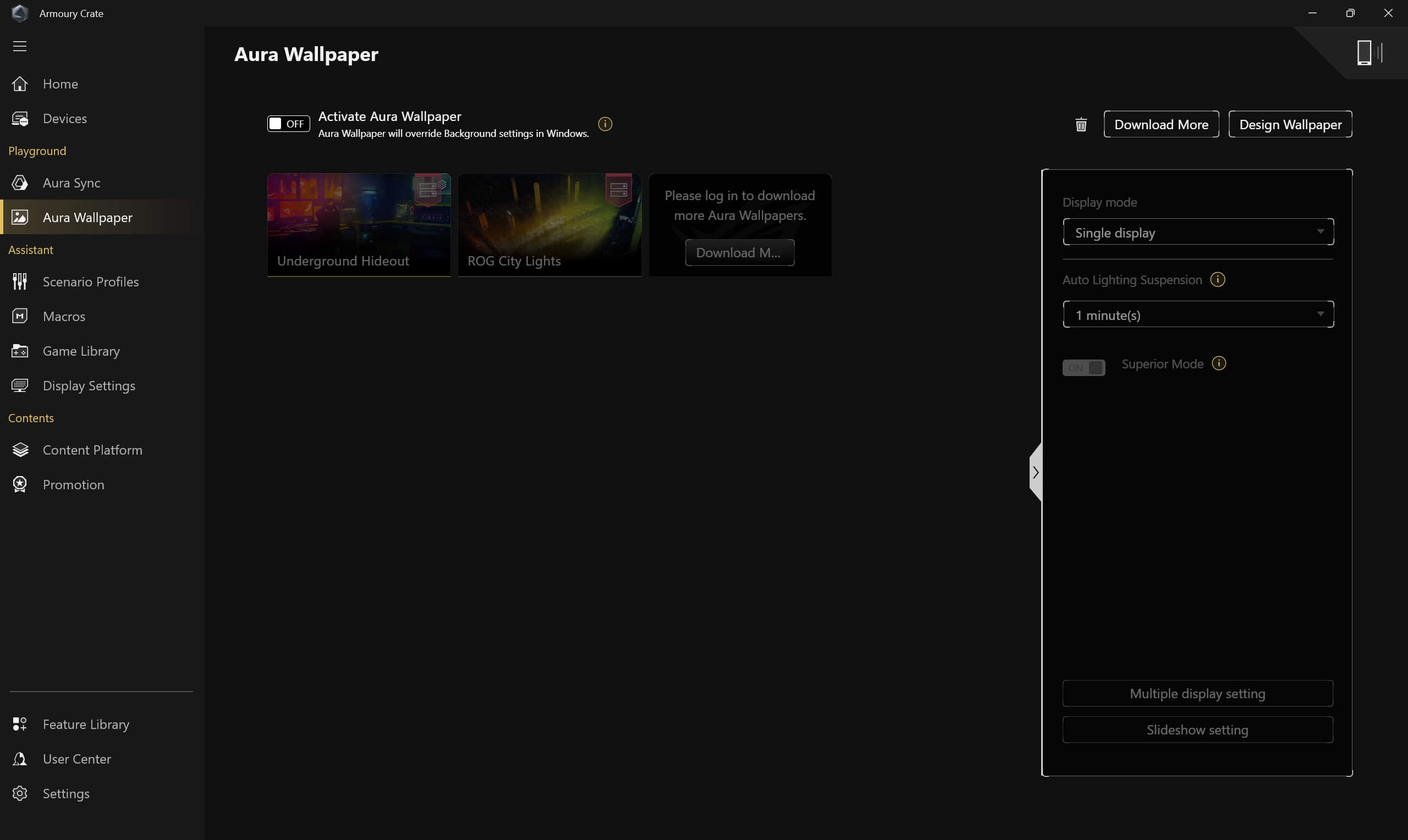
Task: Click the Settings gear icon
Action: click(20, 794)
